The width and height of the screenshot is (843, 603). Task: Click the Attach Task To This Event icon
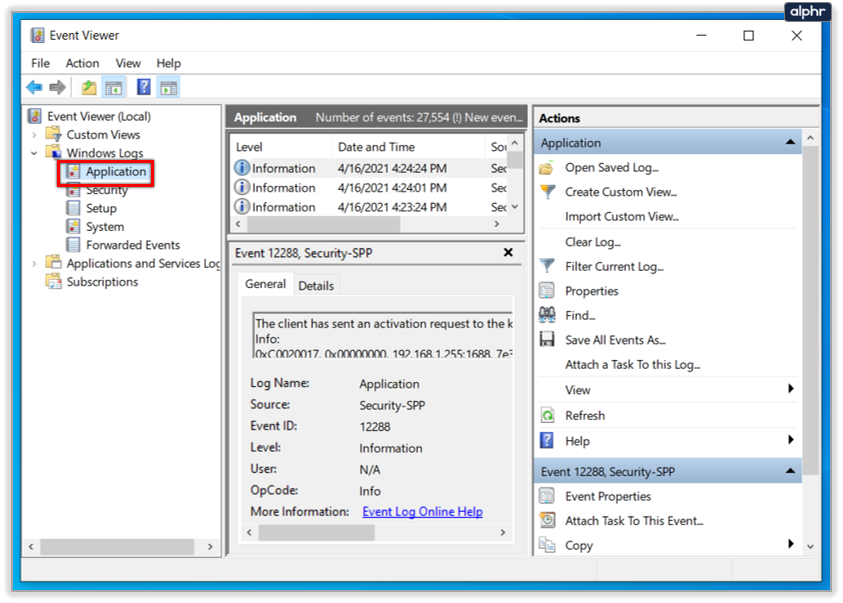547,520
